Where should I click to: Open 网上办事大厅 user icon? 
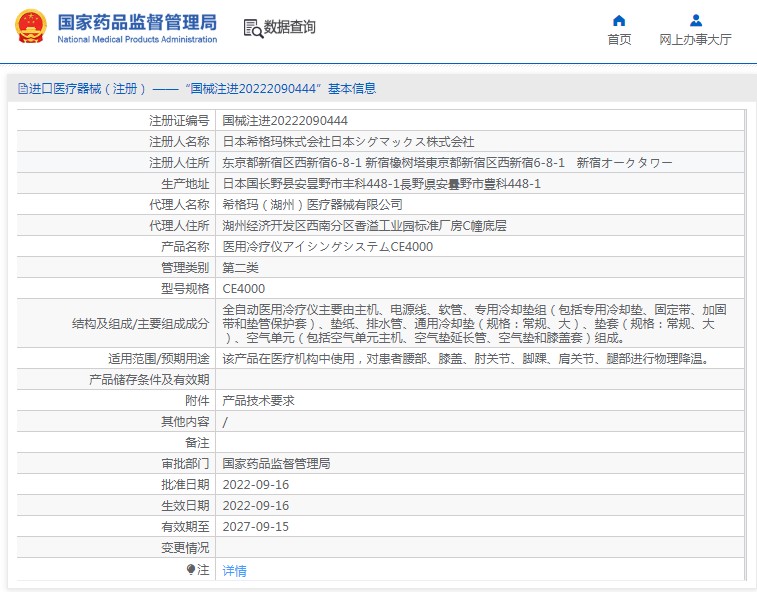pyautogui.click(x=696, y=20)
